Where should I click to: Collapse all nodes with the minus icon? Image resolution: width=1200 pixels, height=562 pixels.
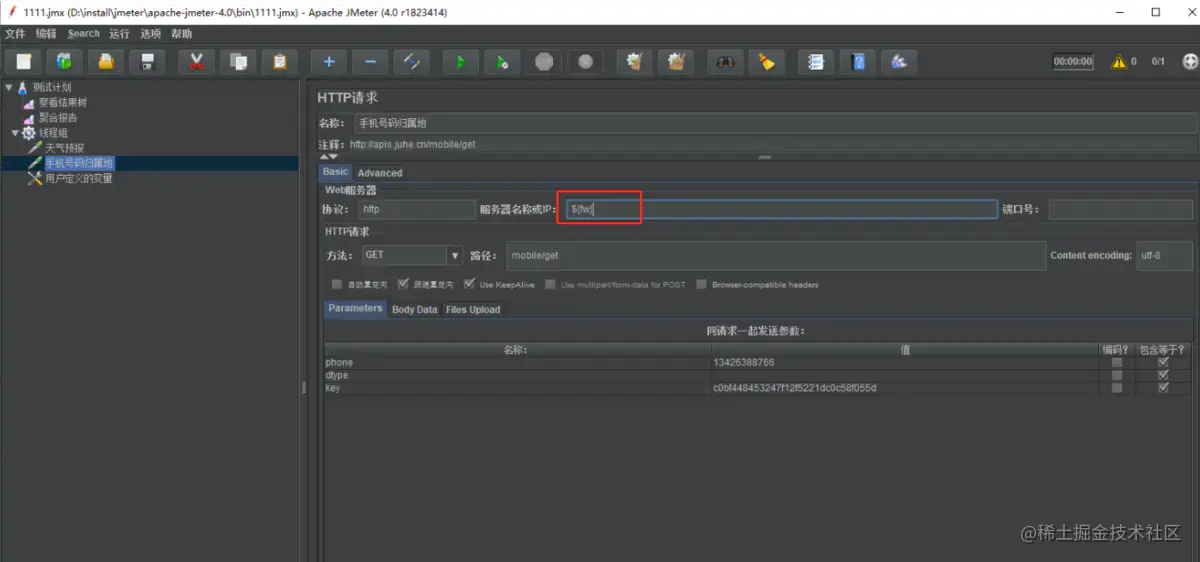coord(370,62)
